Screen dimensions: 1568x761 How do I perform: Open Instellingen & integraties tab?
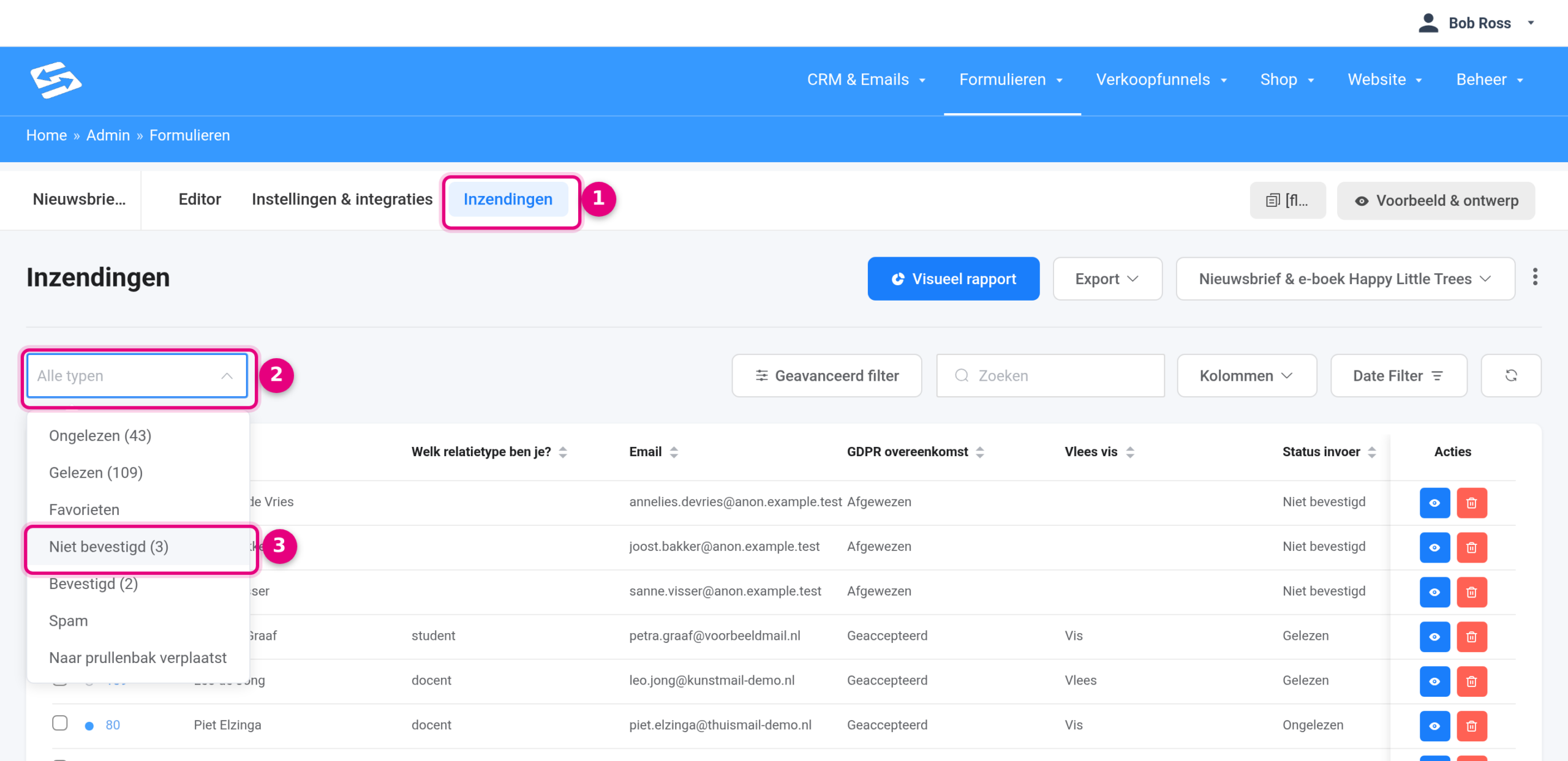342,199
